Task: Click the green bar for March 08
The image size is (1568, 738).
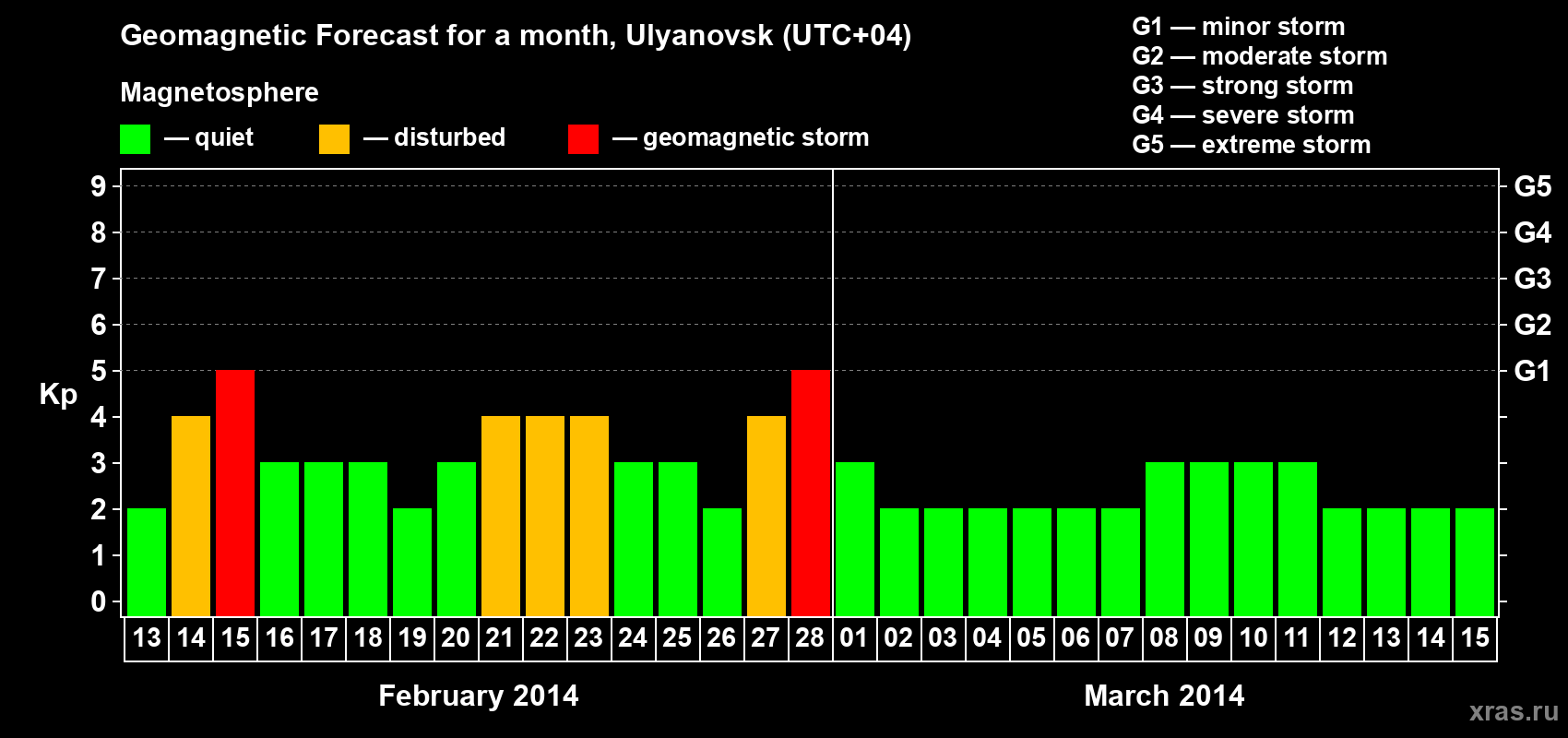Action: point(1165,540)
